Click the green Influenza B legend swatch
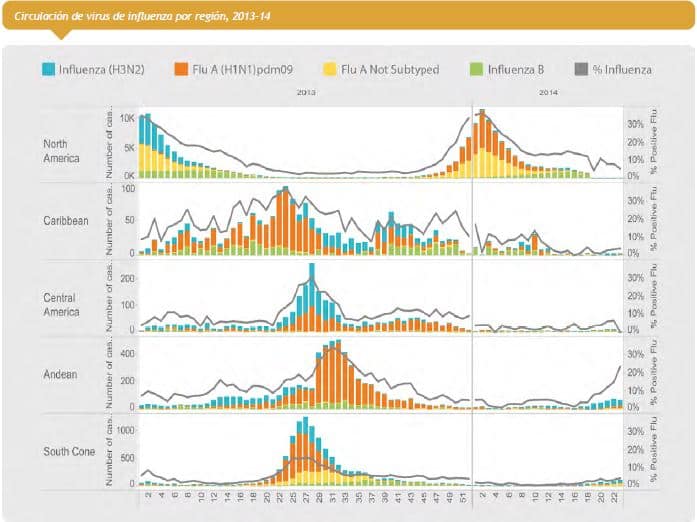The width and height of the screenshot is (697, 522). point(477,70)
